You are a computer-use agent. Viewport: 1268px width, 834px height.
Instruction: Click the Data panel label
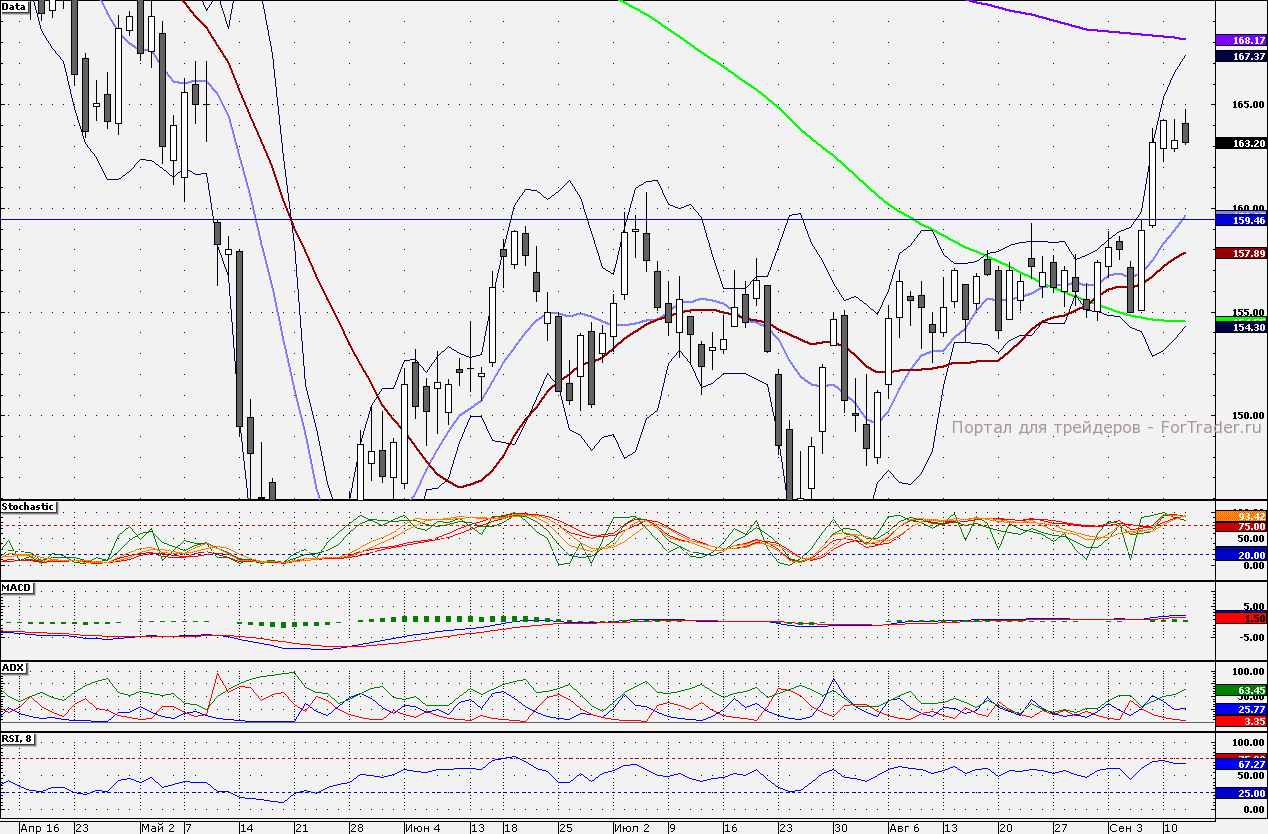pyautogui.click(x=14, y=6)
